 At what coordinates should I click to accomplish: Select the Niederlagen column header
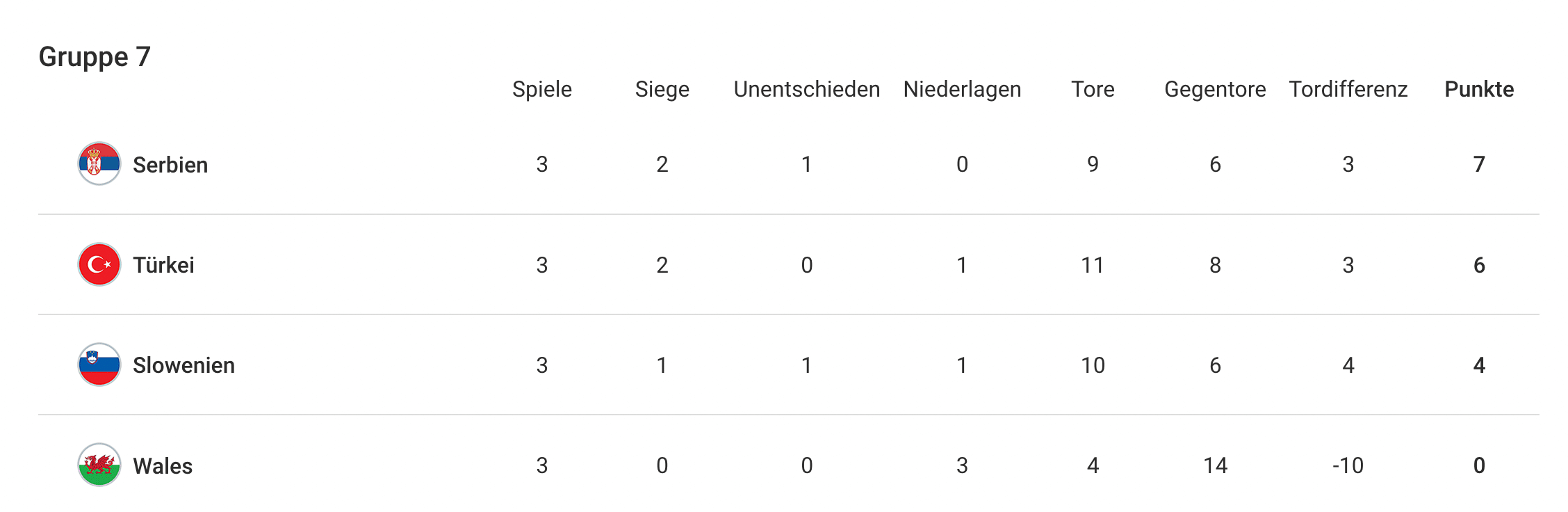[x=962, y=90]
